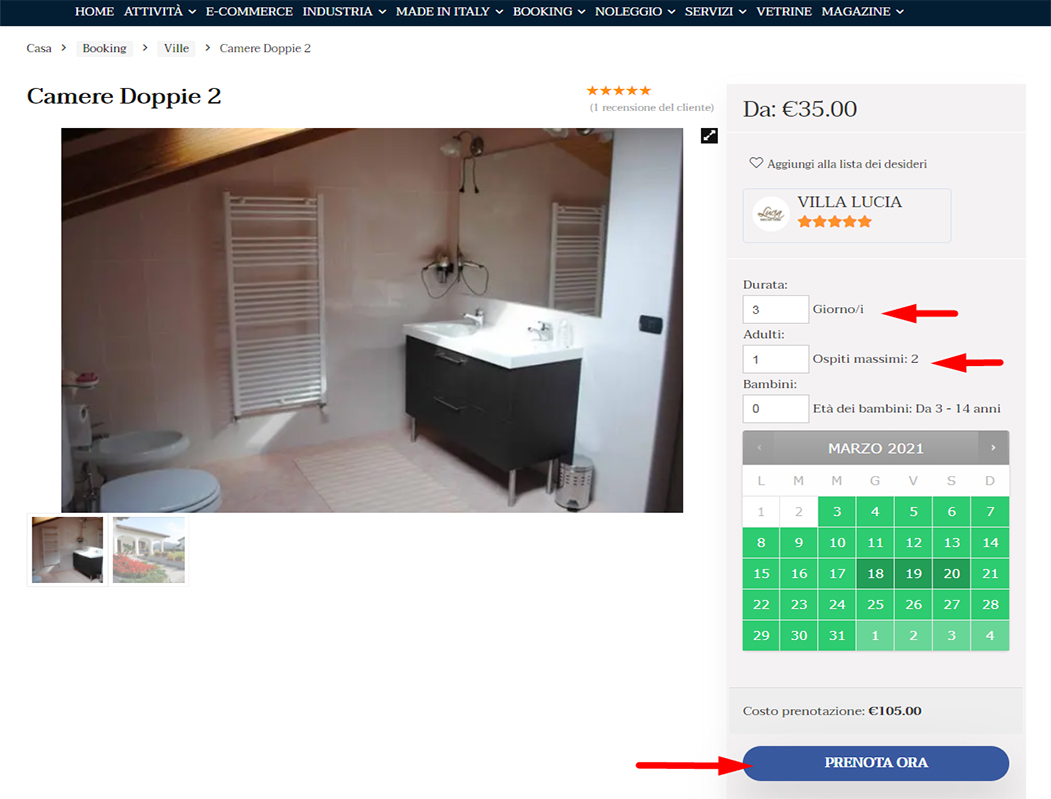Click the Bambini number field

tap(776, 409)
